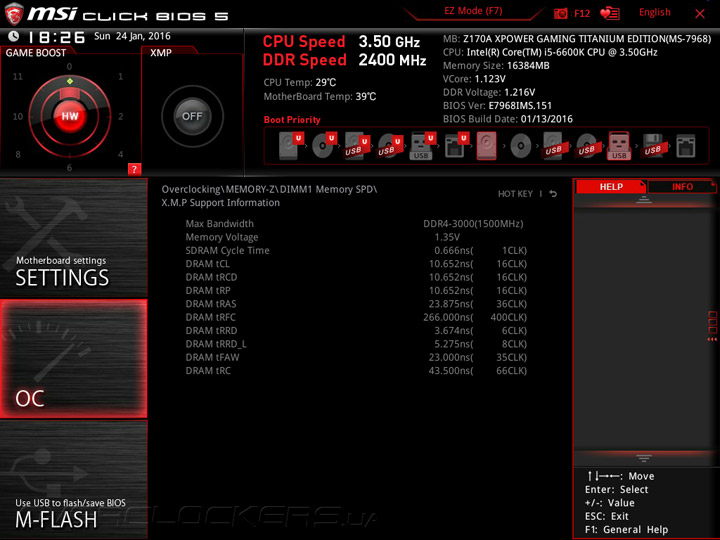Switch to the INFO tab
Screen dimensions: 720x540
pyautogui.click(x=682, y=187)
